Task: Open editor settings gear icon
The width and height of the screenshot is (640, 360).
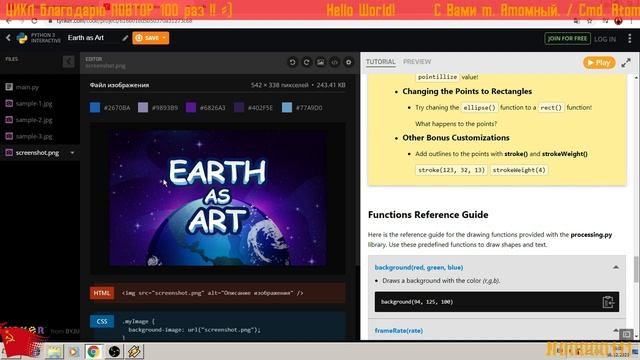Action: coord(349,62)
